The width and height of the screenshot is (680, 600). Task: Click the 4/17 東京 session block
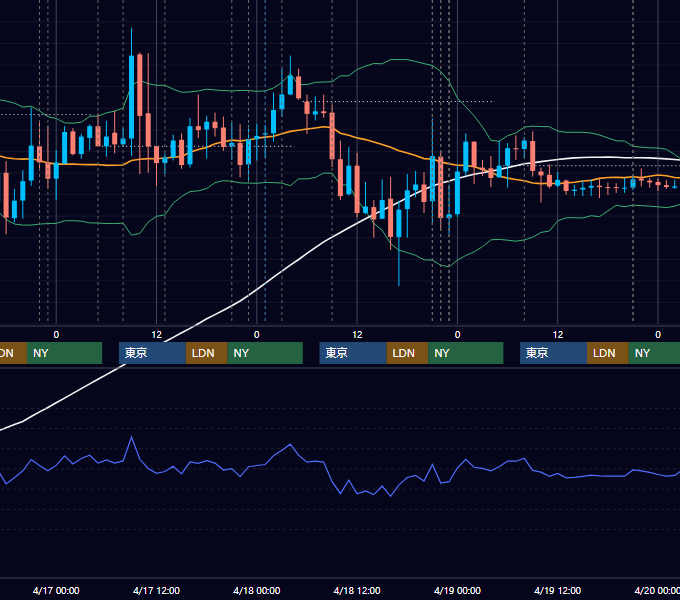pos(152,353)
